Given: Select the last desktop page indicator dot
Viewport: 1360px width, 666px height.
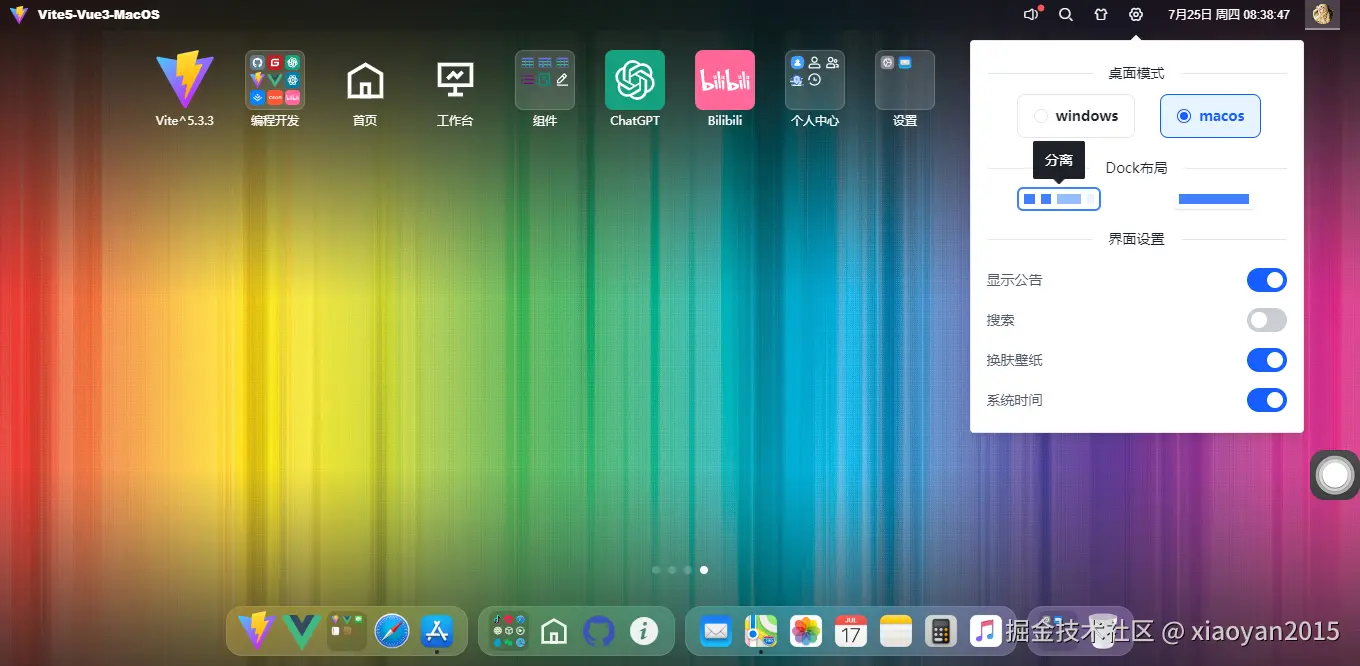Looking at the screenshot, I should pyautogui.click(x=704, y=570).
